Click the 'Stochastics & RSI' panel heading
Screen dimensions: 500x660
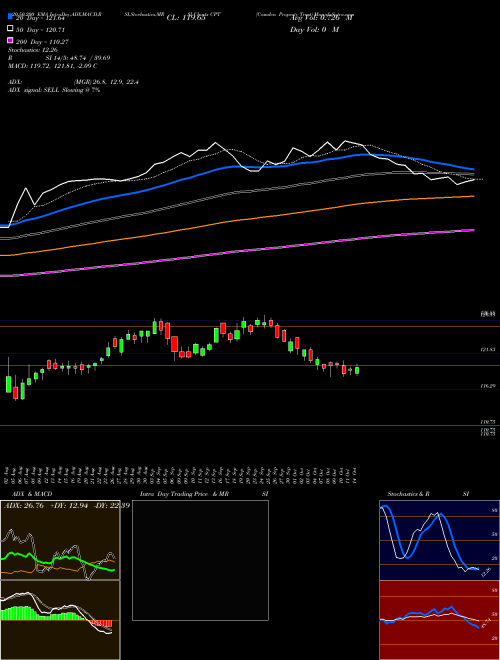pos(428,494)
